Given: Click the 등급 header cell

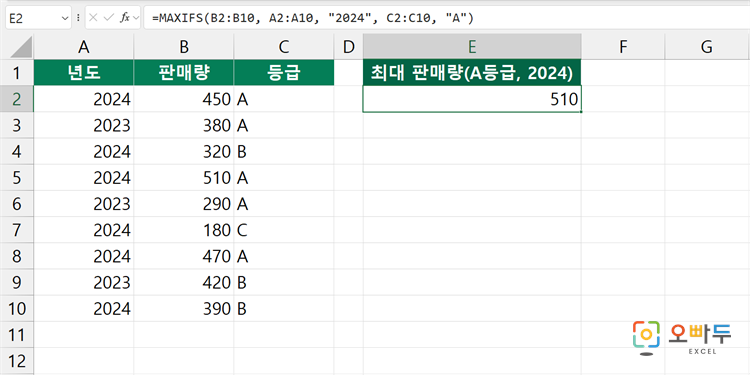Looking at the screenshot, I should (284, 73).
